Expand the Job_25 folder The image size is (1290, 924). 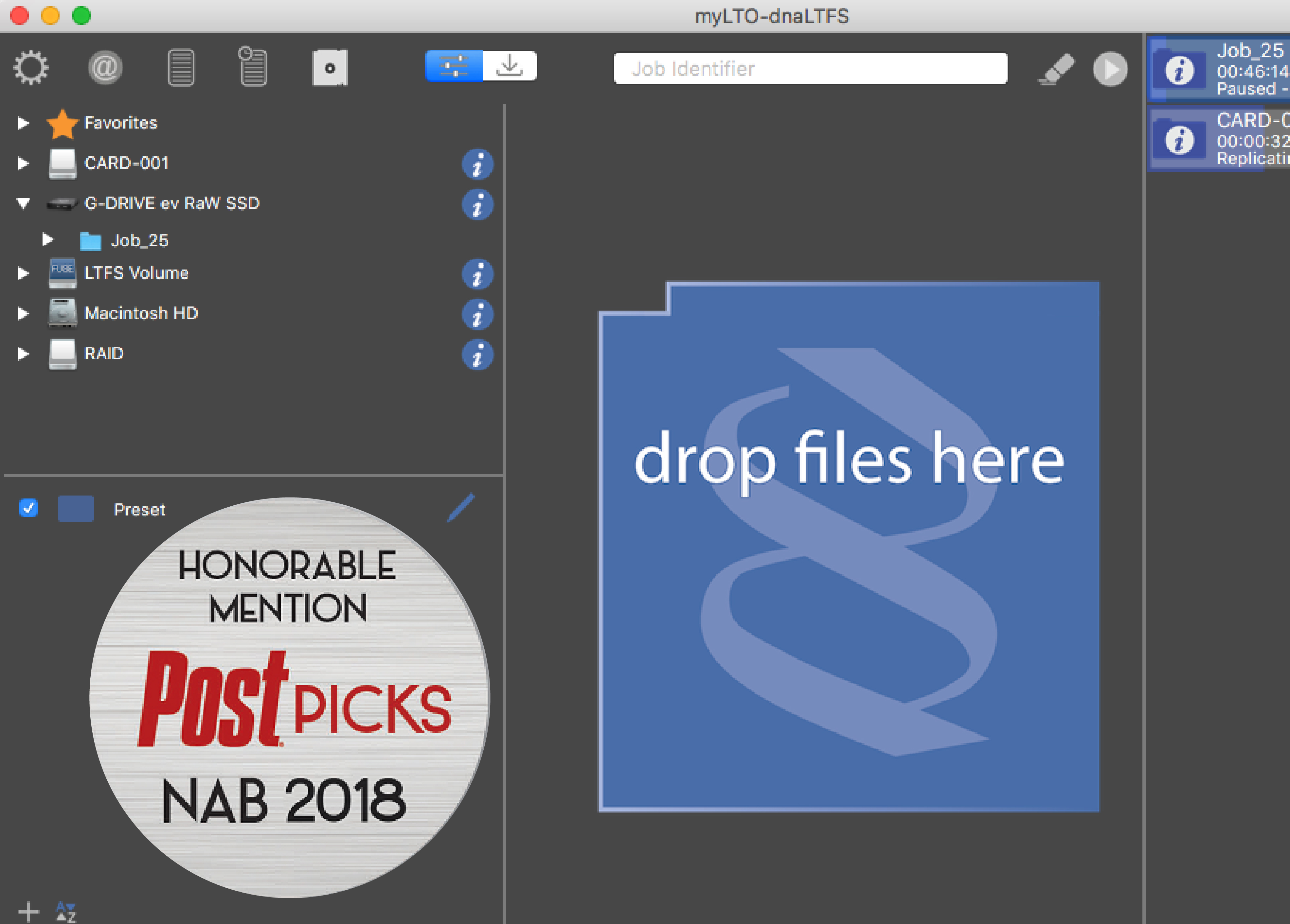[48, 240]
